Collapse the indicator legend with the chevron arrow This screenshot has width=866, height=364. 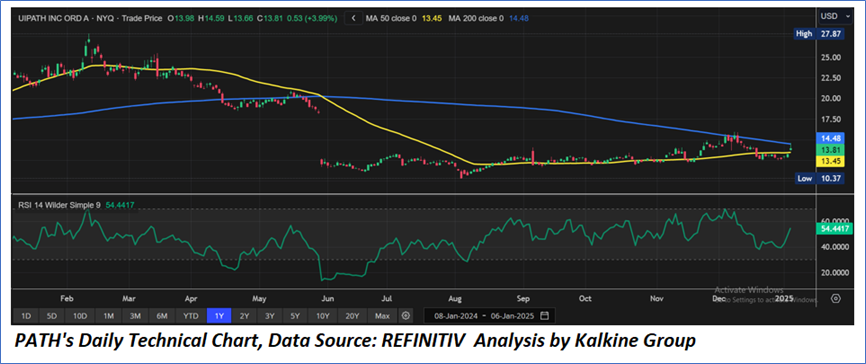(x=353, y=18)
